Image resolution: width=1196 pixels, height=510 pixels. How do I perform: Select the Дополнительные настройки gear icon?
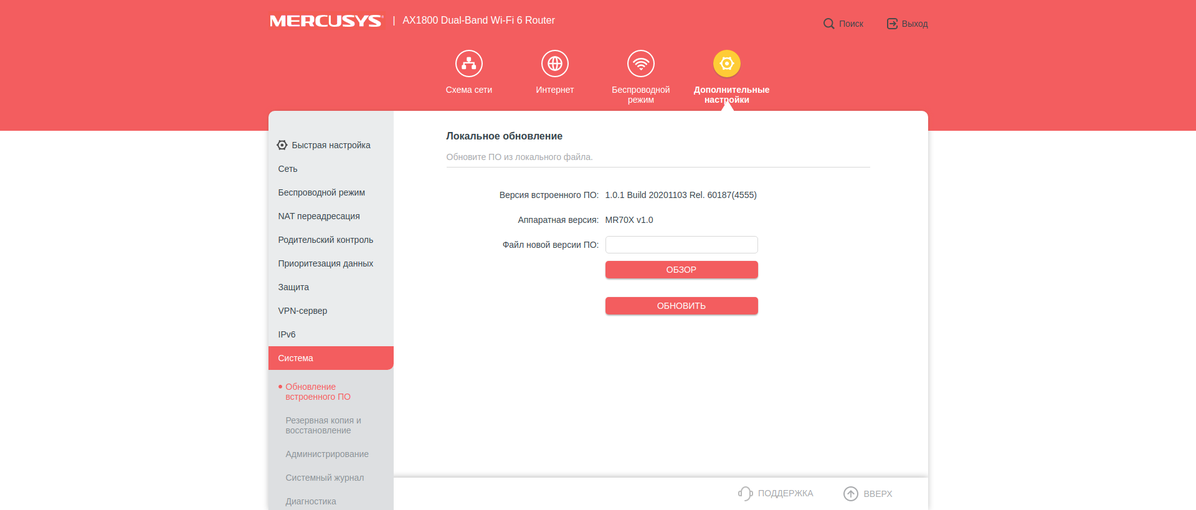727,64
